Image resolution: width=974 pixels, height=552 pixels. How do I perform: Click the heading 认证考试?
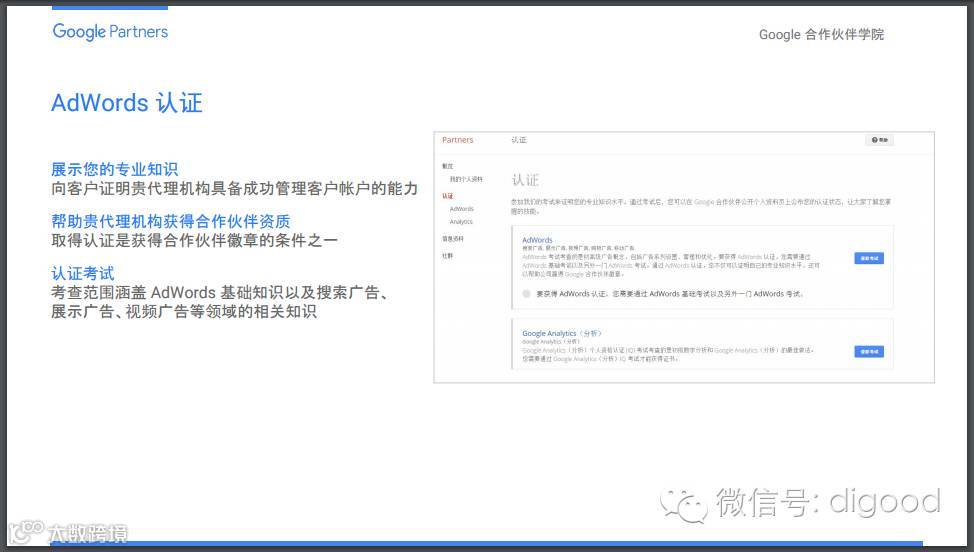pyautogui.click(x=83, y=273)
